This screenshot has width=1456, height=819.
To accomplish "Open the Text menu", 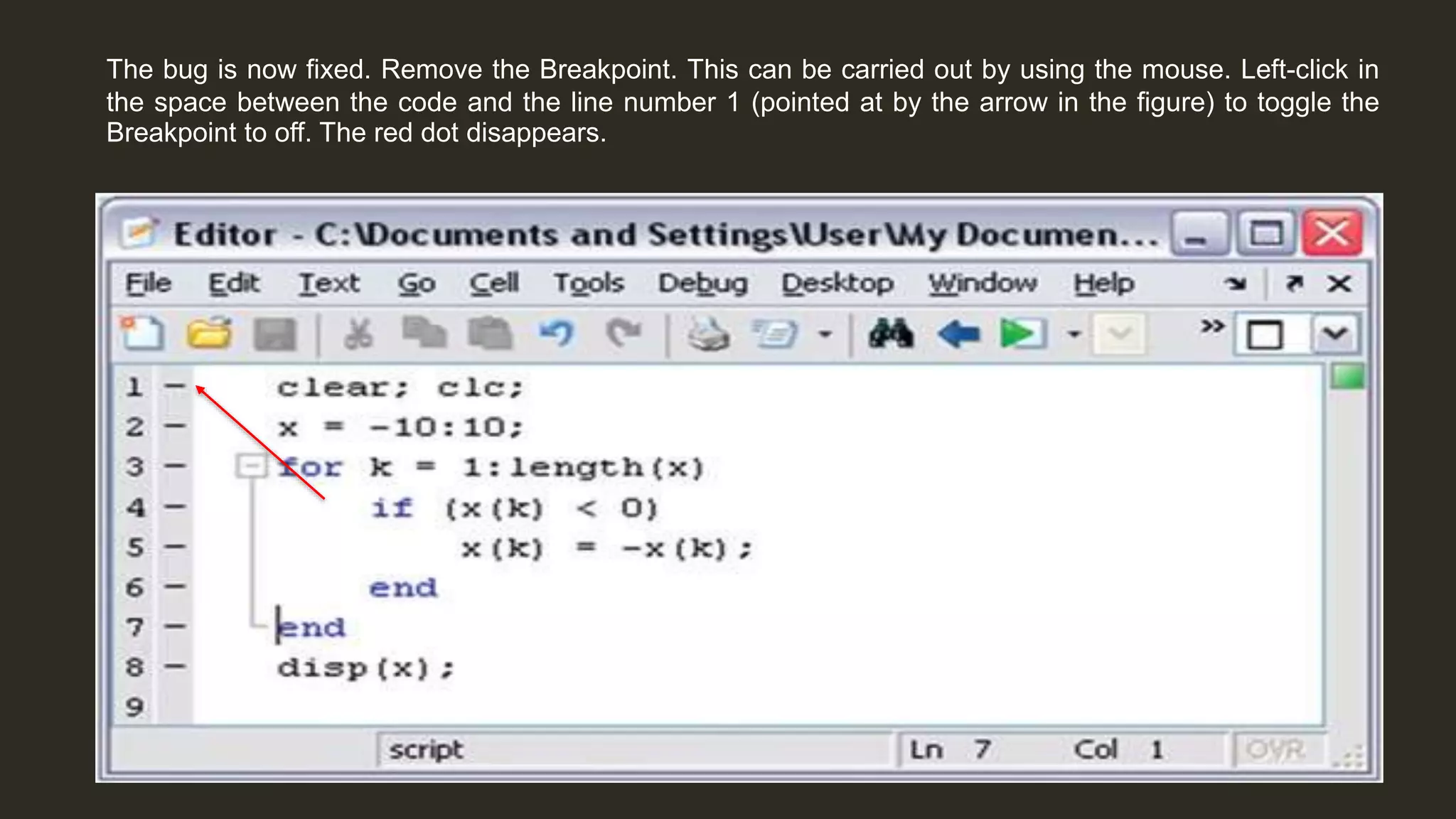I will 328,284.
